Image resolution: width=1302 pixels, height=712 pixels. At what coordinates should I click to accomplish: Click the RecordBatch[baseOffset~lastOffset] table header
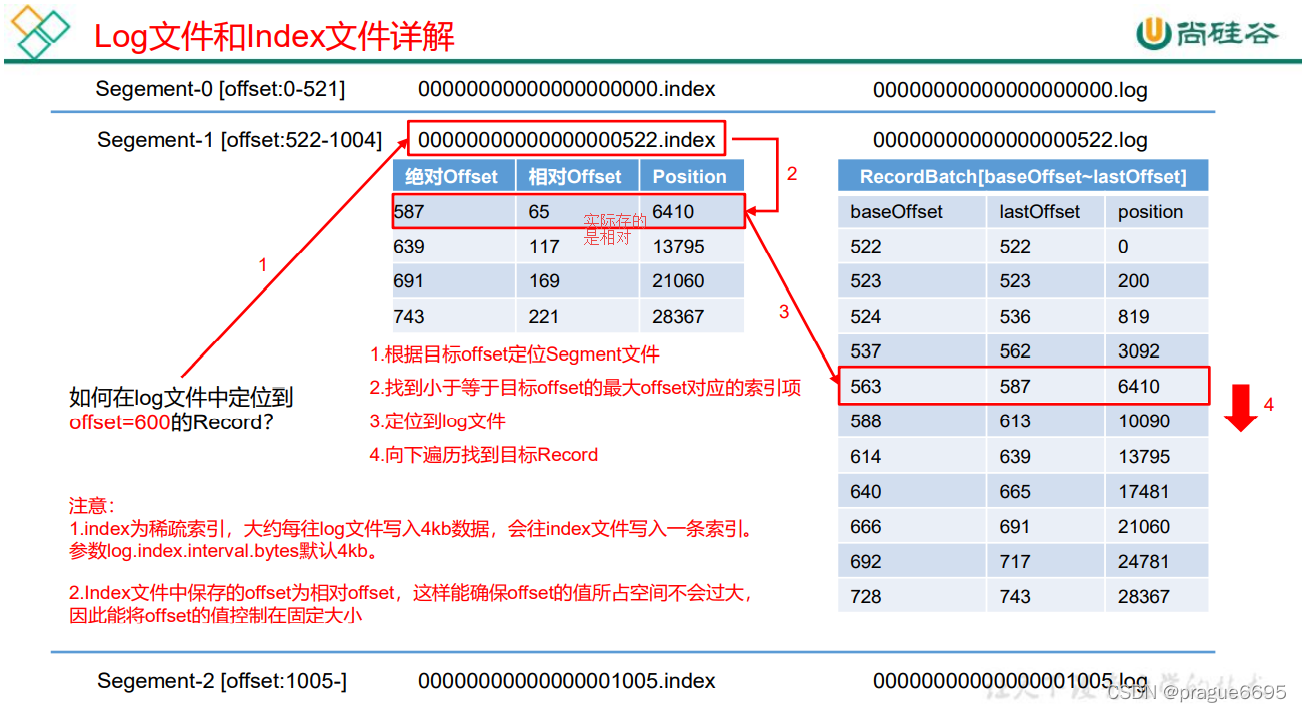[x=1023, y=177]
